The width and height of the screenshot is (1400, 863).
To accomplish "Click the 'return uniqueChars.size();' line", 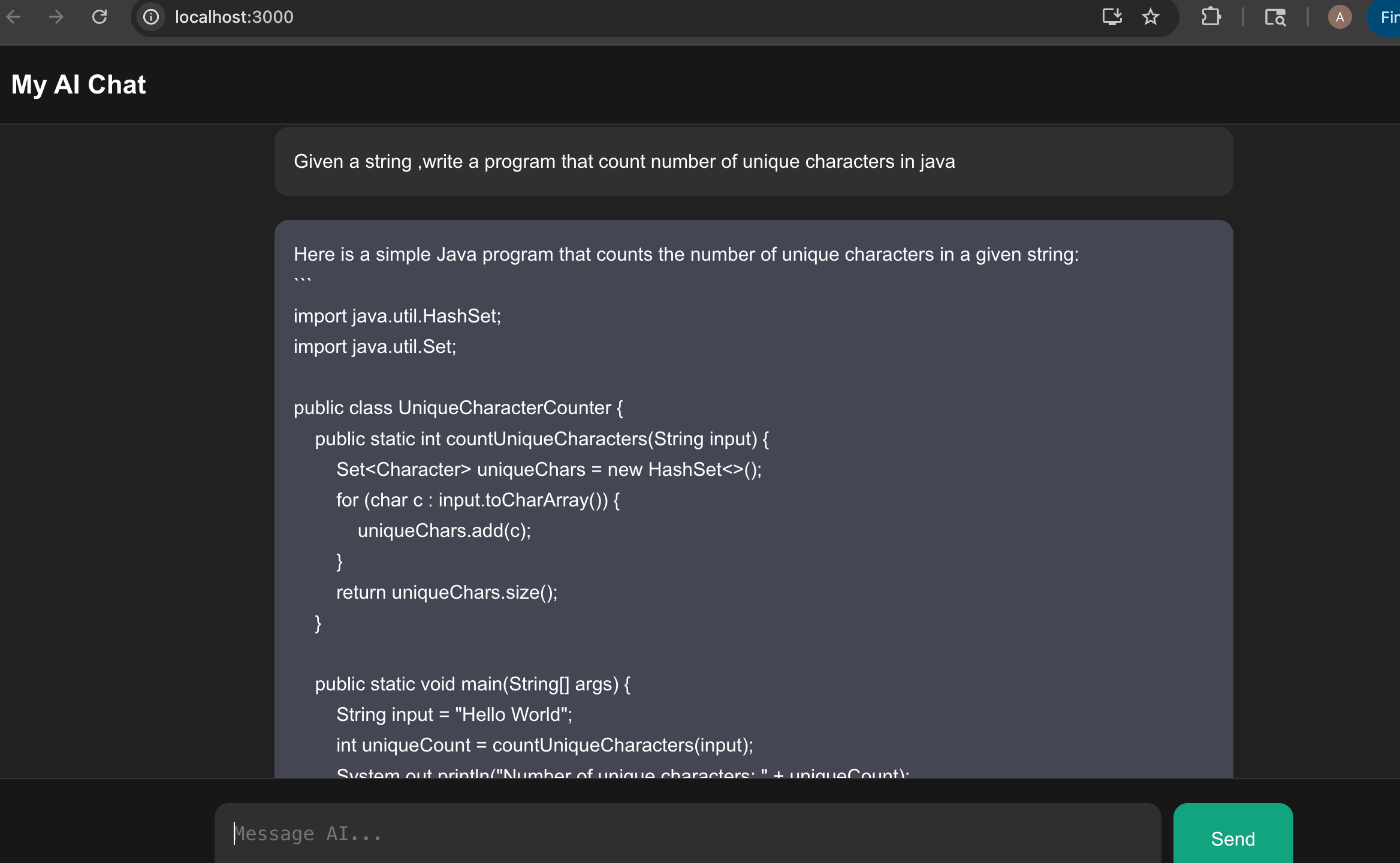I will tap(447, 592).
